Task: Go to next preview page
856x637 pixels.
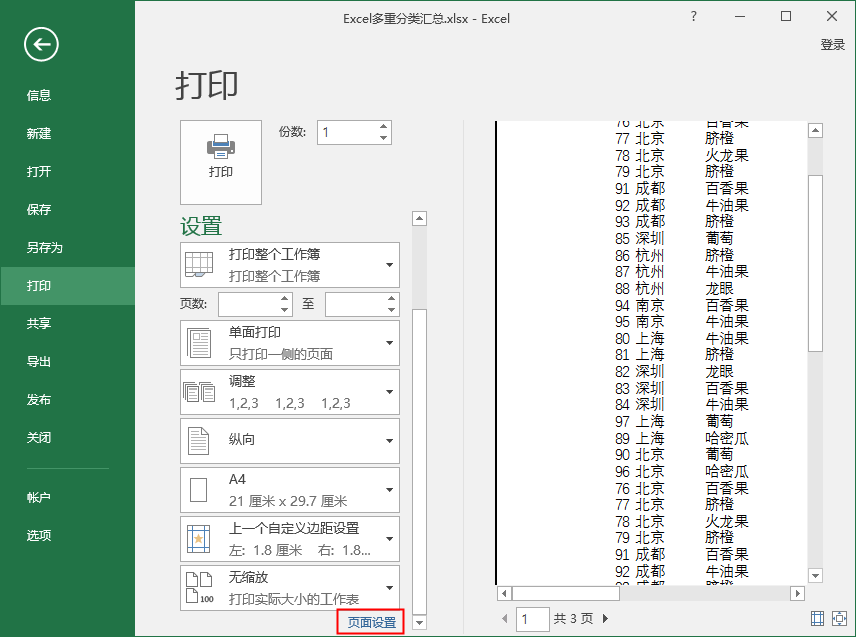Action: (x=605, y=618)
